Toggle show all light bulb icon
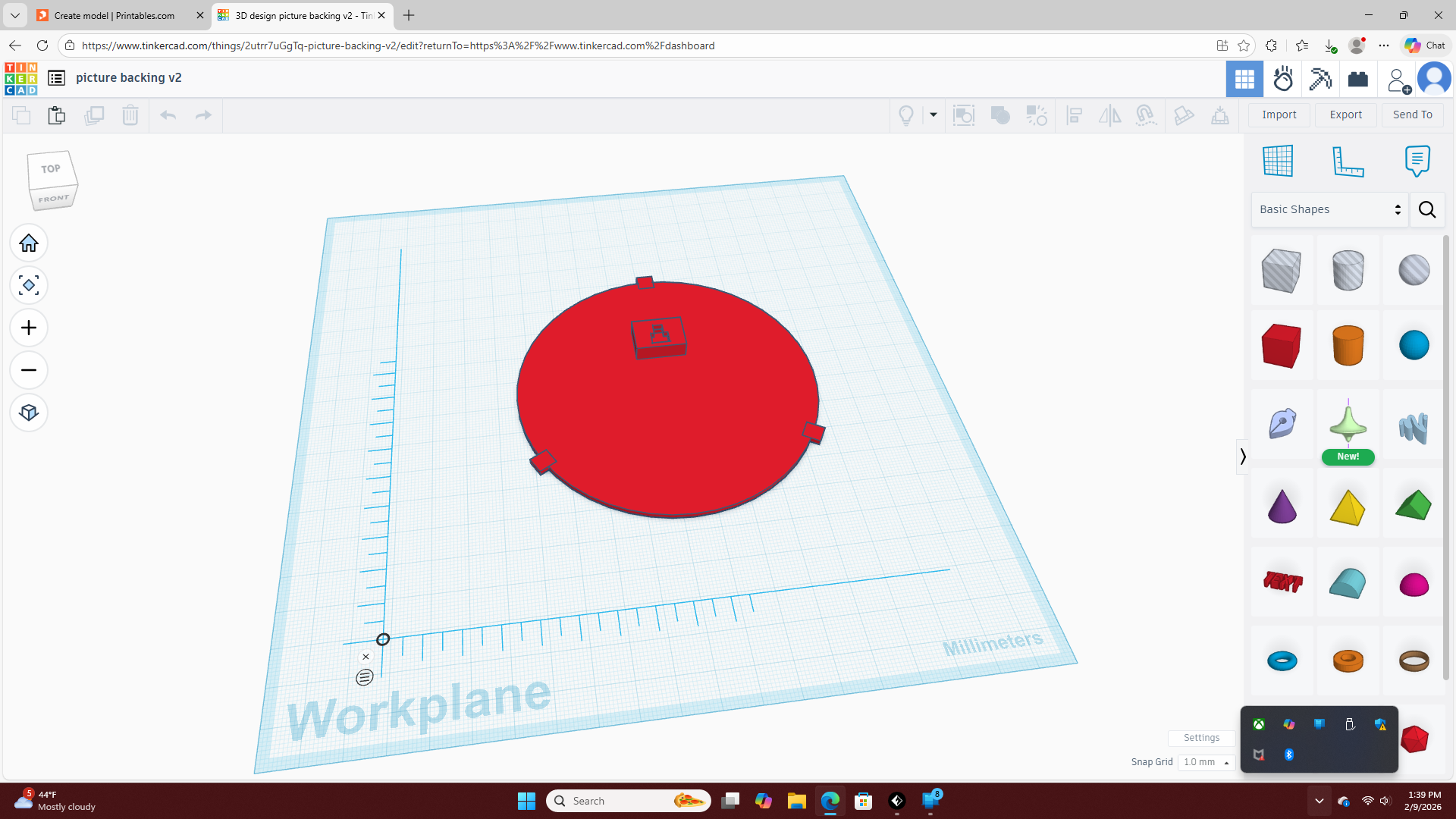The image size is (1456, 819). pos(906,115)
